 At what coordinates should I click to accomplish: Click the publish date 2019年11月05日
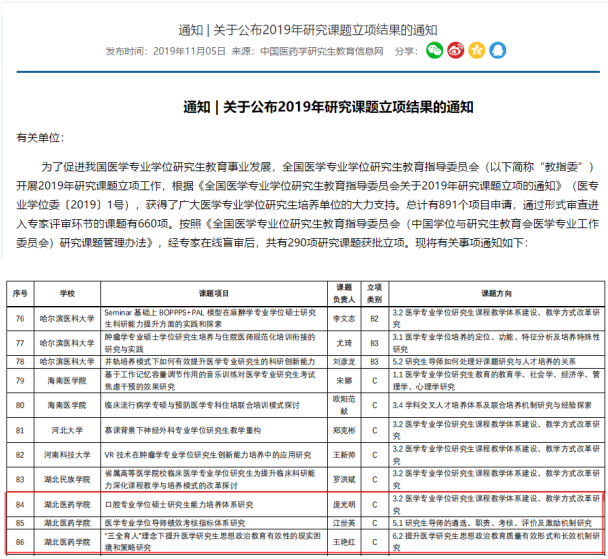click(x=189, y=51)
